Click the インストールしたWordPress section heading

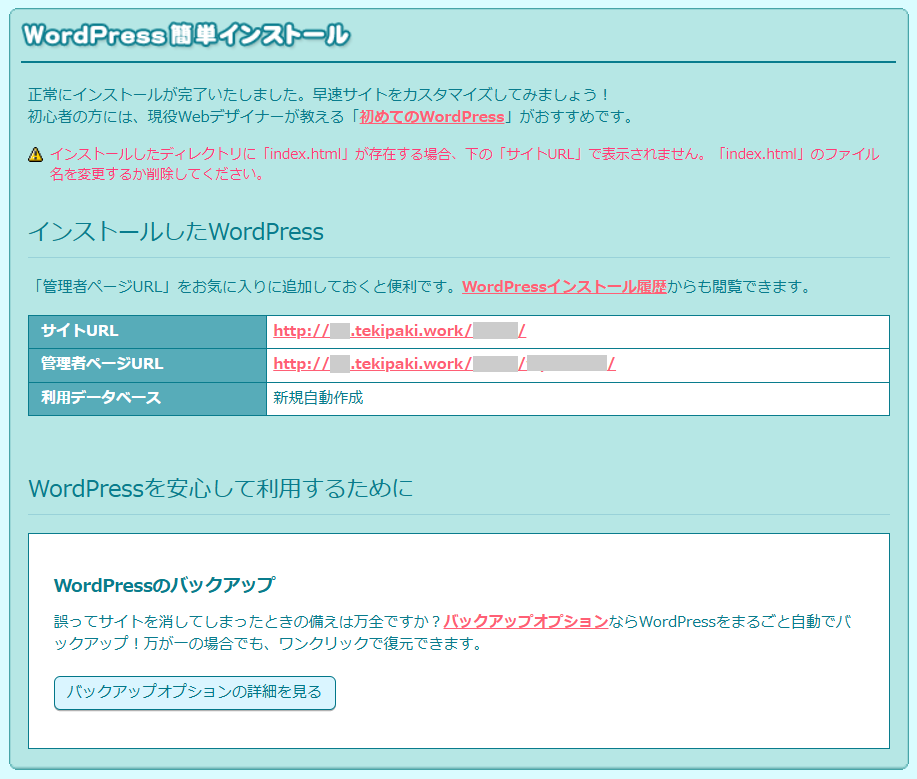coord(176,232)
